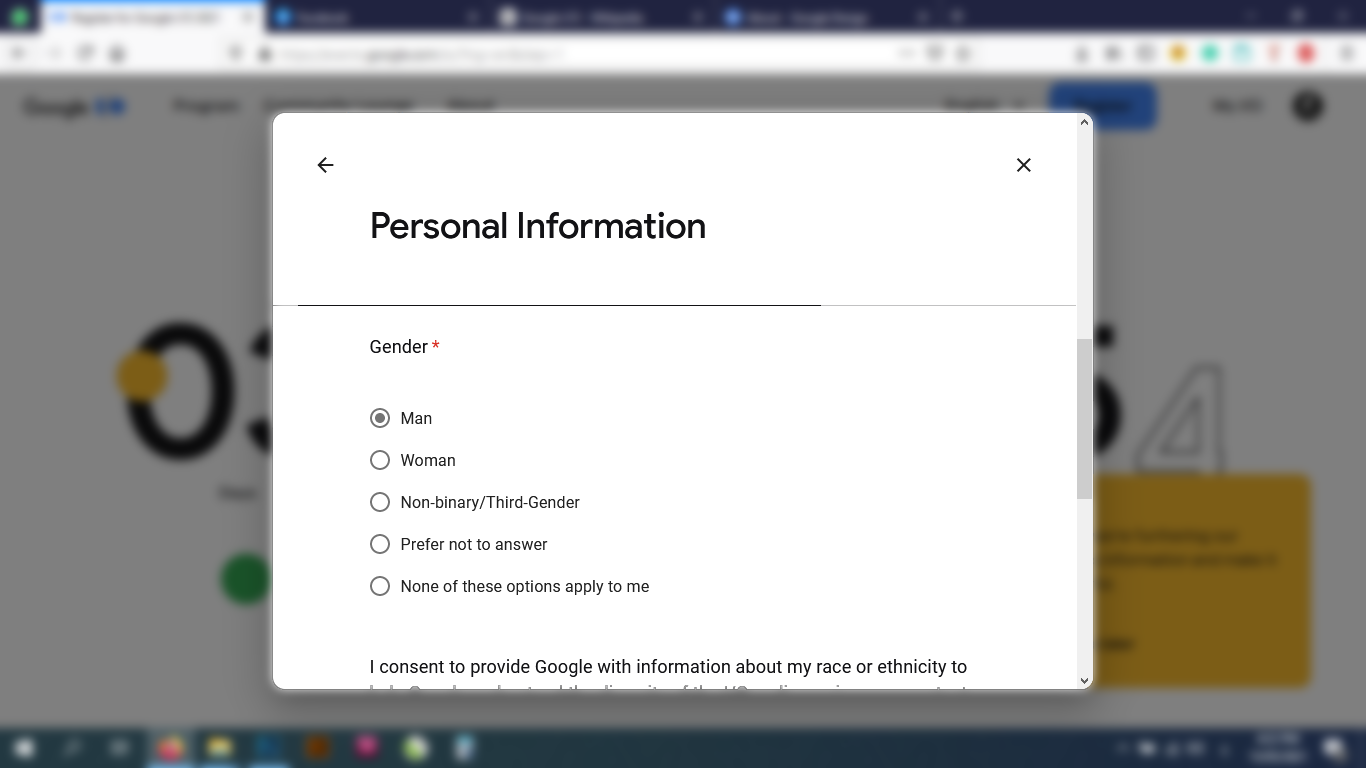1366x768 pixels.
Task: Click the blue button in the site header
Action: click(x=1102, y=106)
